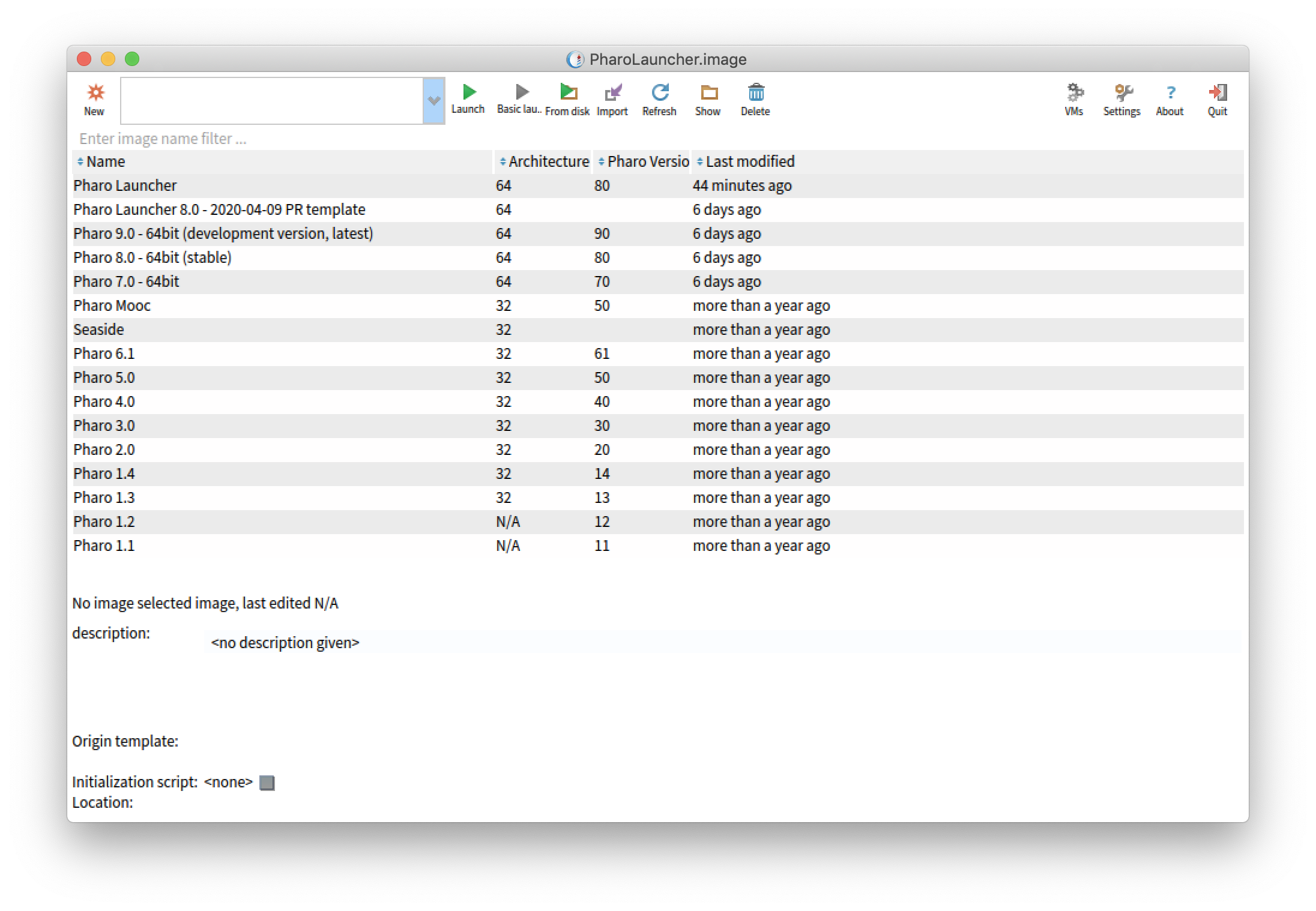The image size is (1316, 911).
Task: Select the Pharo 2.0 row
Action: click(658, 449)
